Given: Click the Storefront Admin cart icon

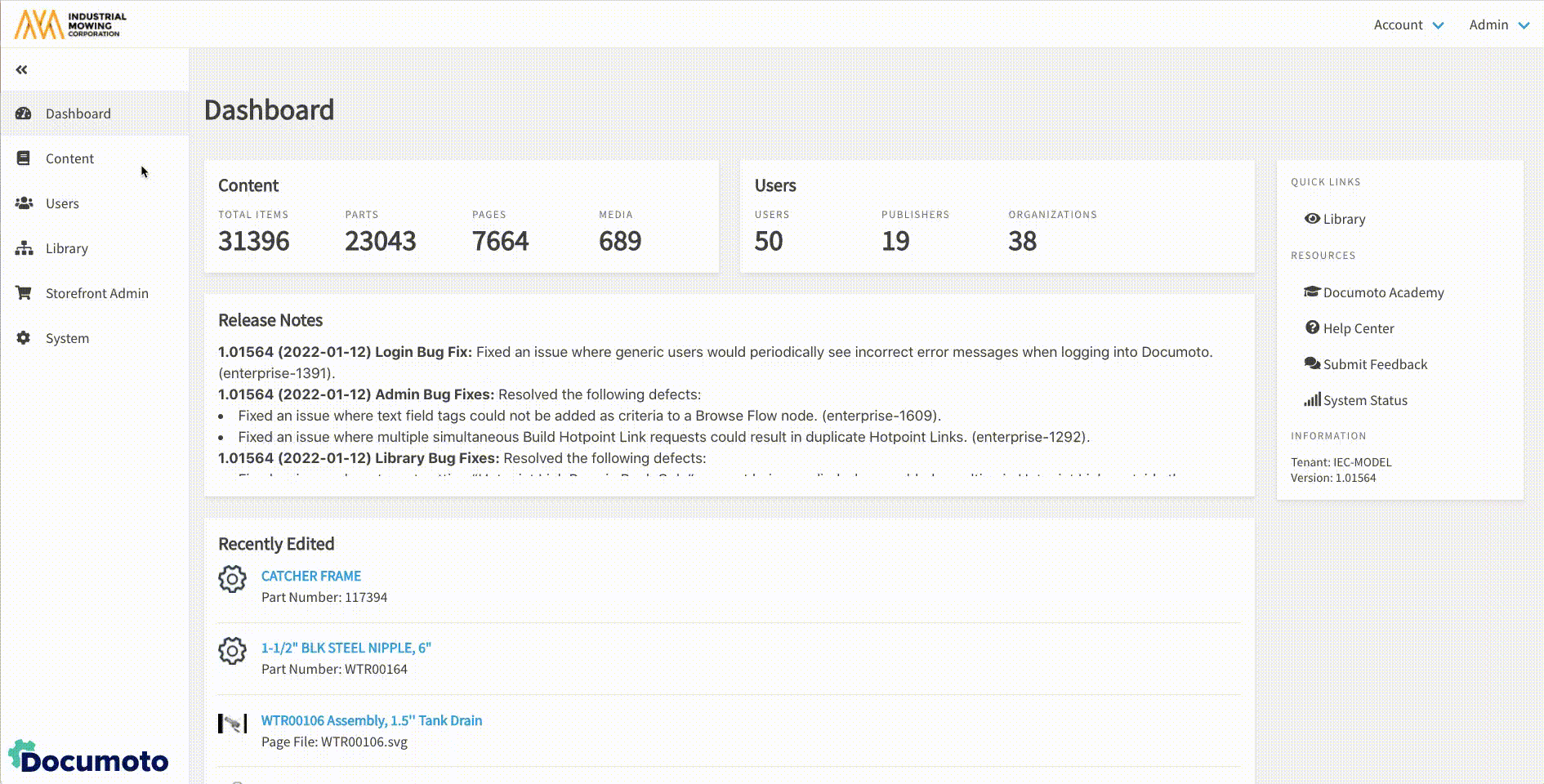Looking at the screenshot, I should [24, 293].
